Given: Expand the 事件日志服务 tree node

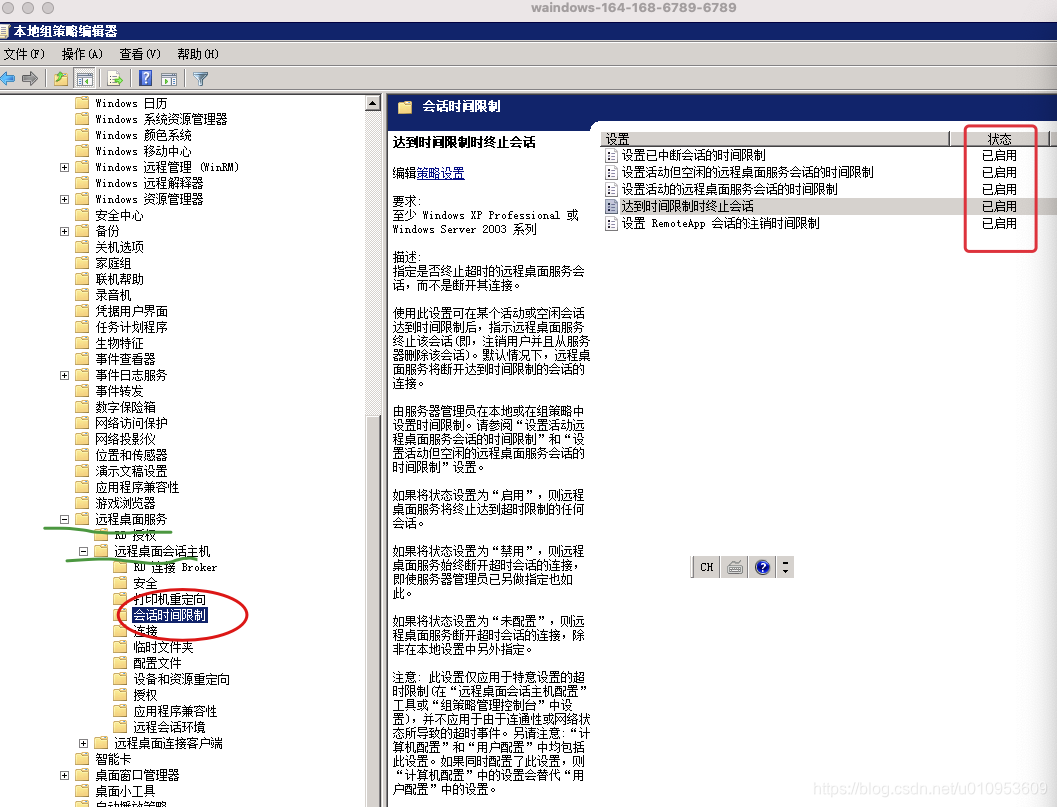Looking at the screenshot, I should (x=64, y=376).
